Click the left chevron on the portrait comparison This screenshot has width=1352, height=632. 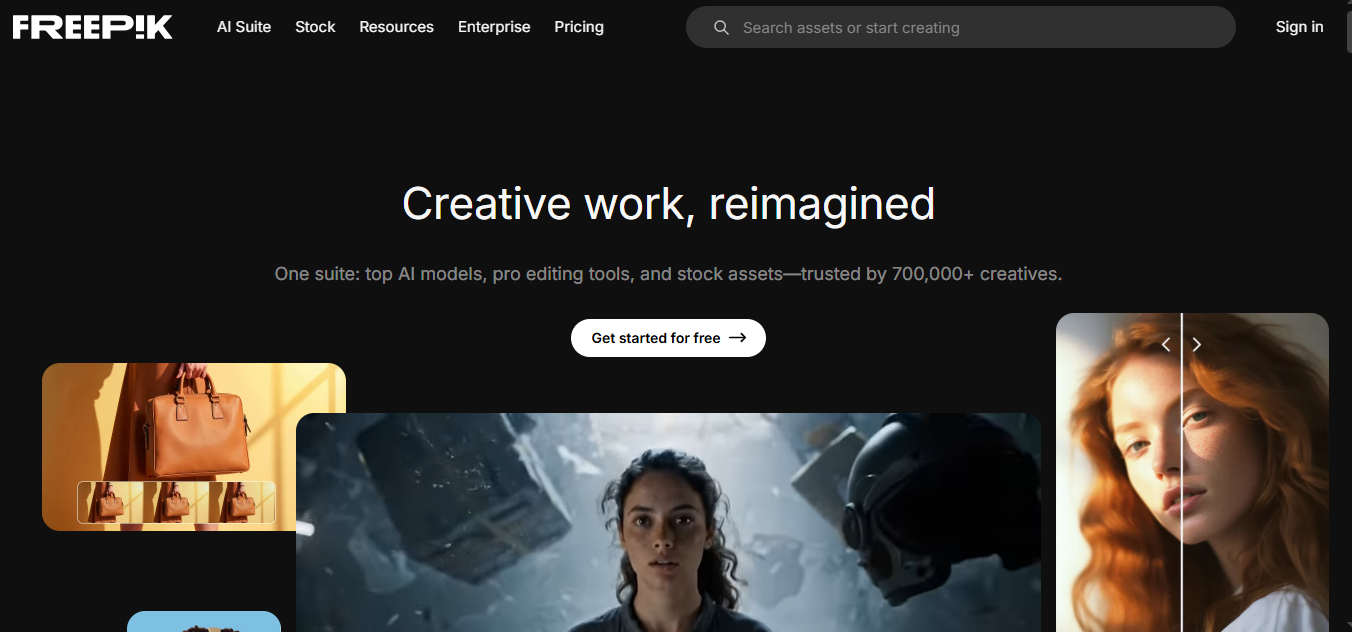point(1166,345)
